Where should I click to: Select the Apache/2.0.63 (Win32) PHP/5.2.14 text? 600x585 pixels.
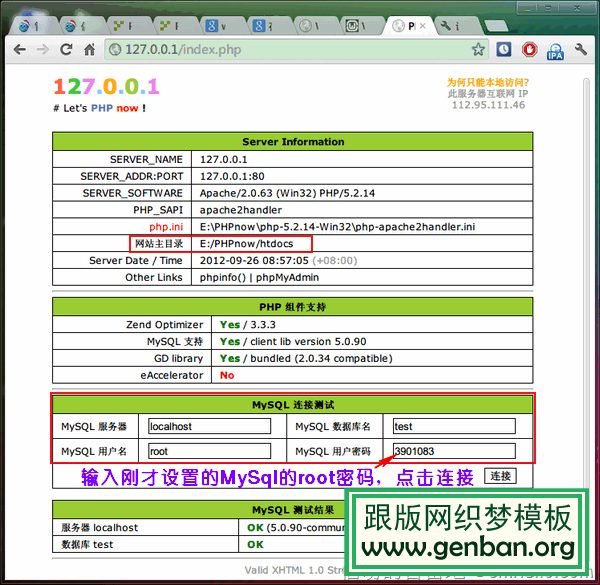[x=287, y=193]
